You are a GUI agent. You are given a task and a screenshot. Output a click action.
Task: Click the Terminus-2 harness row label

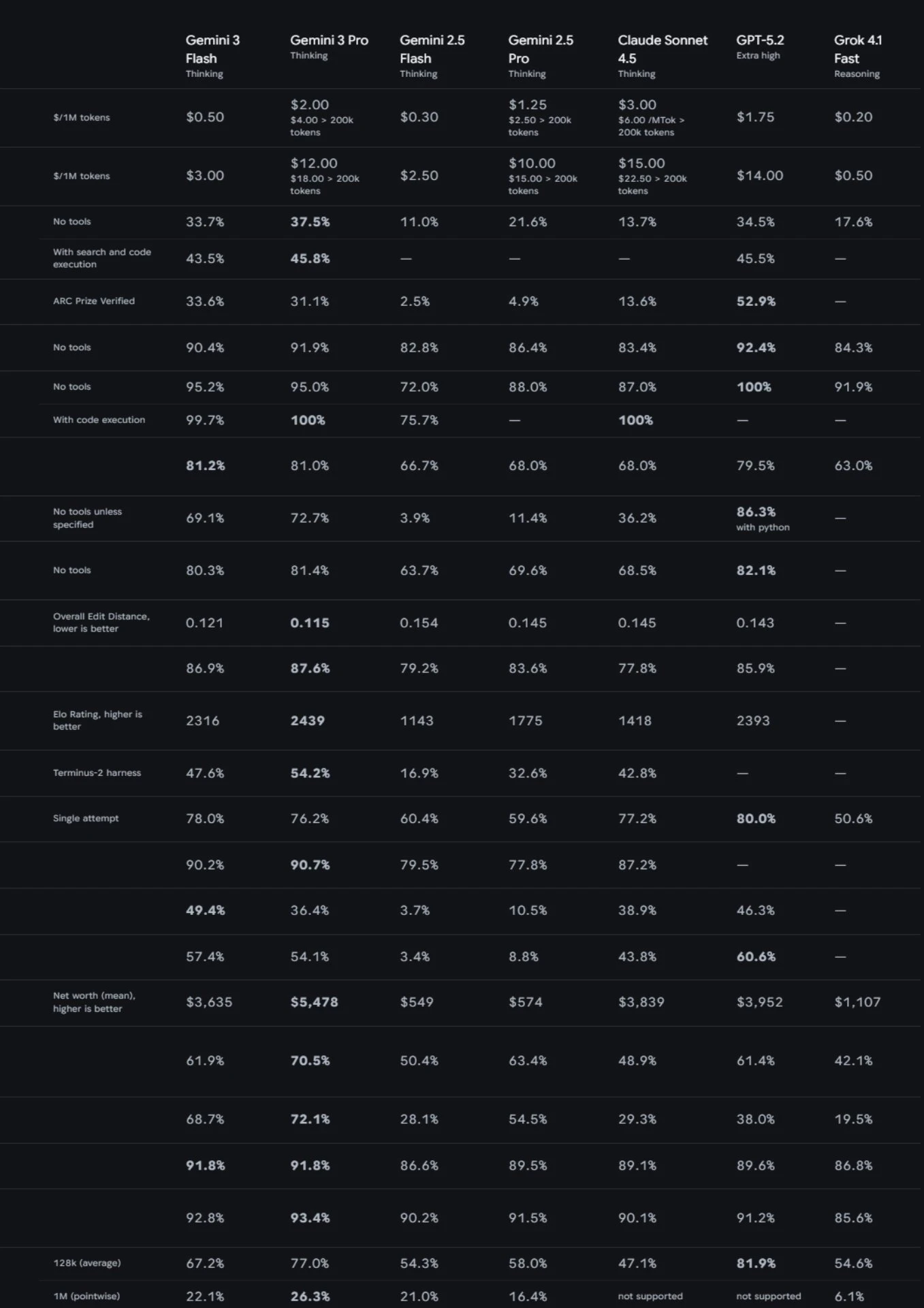click(x=97, y=773)
